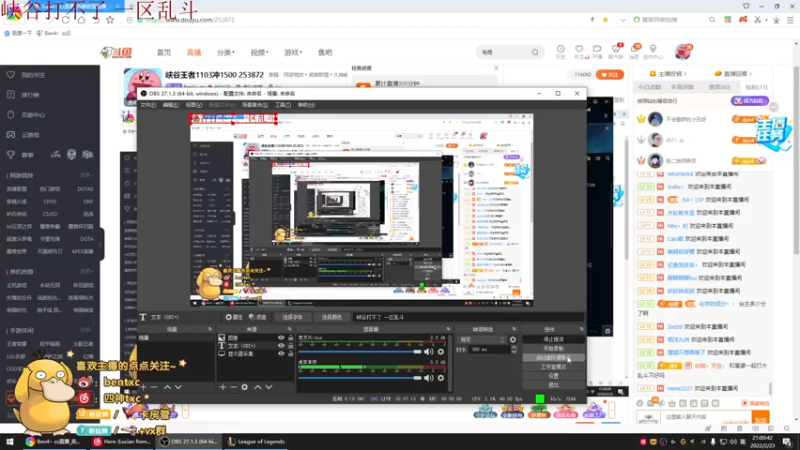This screenshot has height=450, width=800.
Task: Click search magnifier in Douyu search box
Action: 535,52
